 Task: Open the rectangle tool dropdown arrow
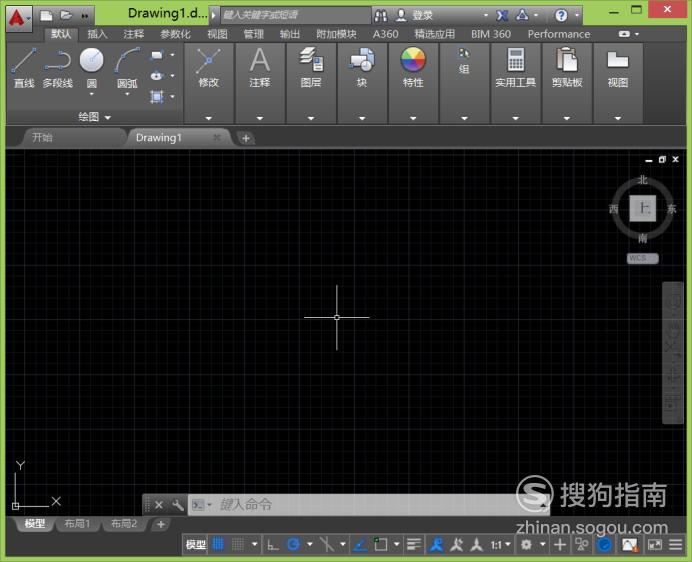point(172,55)
